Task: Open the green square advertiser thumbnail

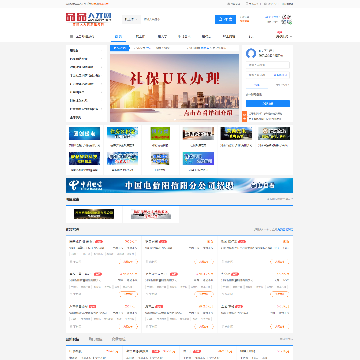Action: 160,133
